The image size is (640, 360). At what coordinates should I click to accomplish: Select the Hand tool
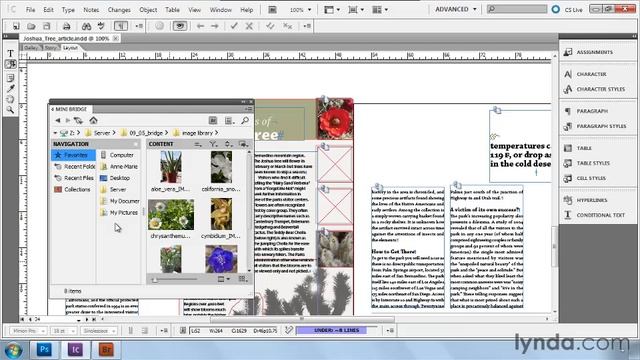11,99
